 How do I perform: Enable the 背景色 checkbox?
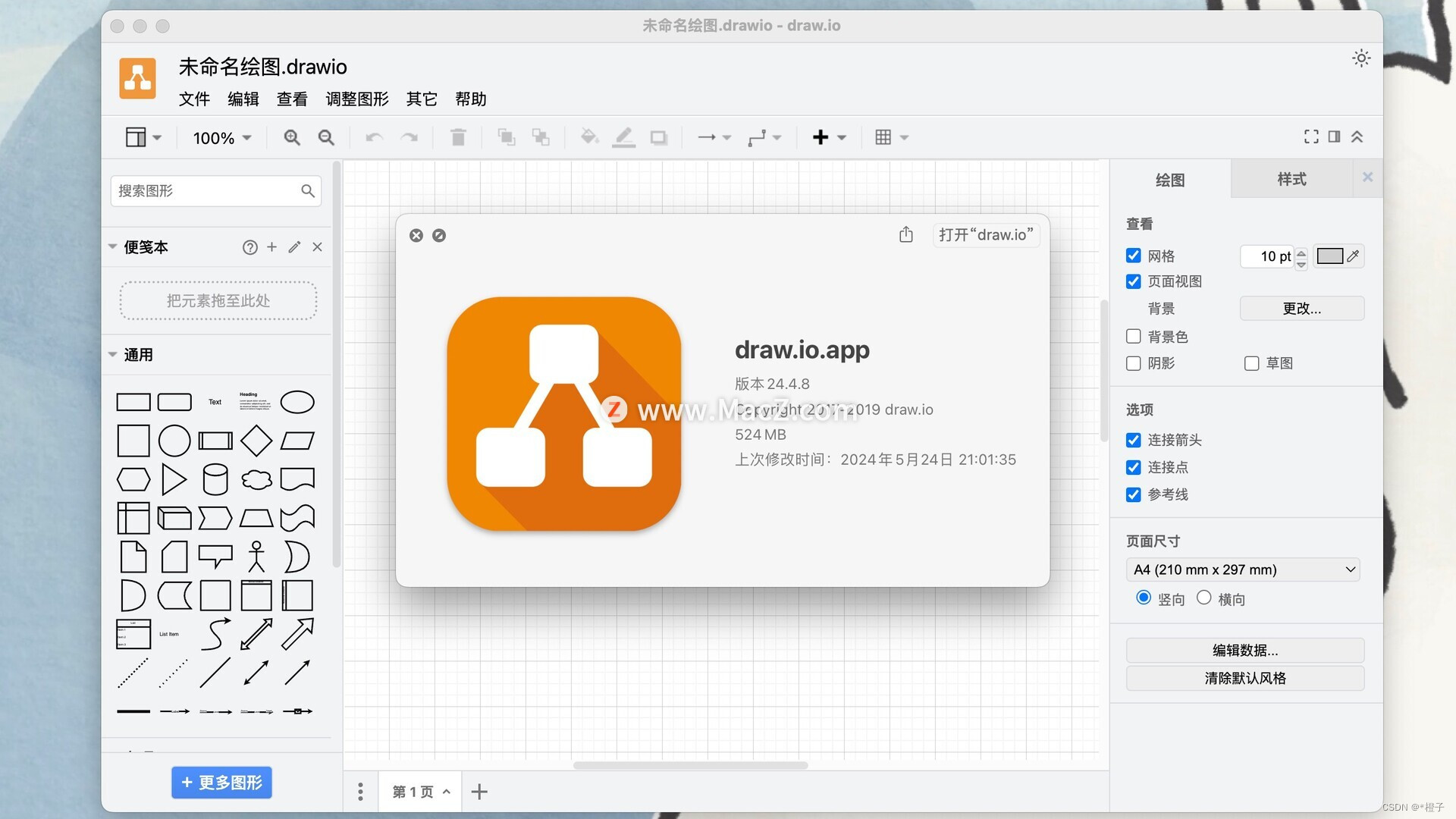(x=1134, y=336)
